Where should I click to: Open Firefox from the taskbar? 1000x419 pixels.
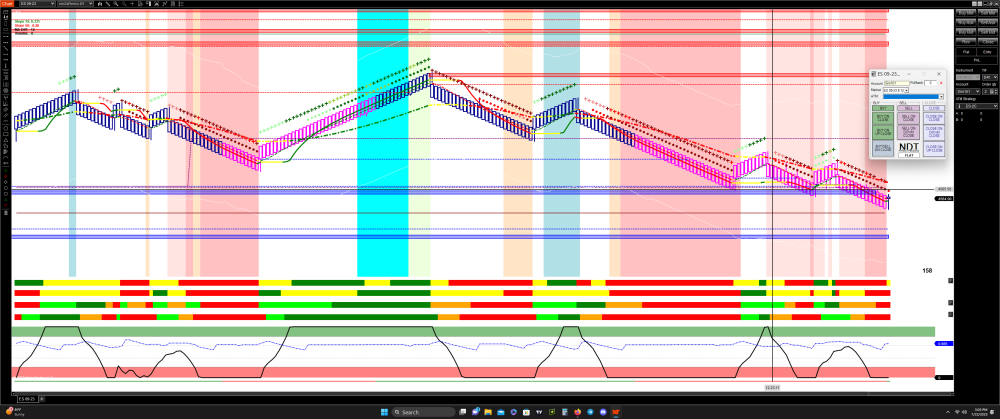point(577,412)
